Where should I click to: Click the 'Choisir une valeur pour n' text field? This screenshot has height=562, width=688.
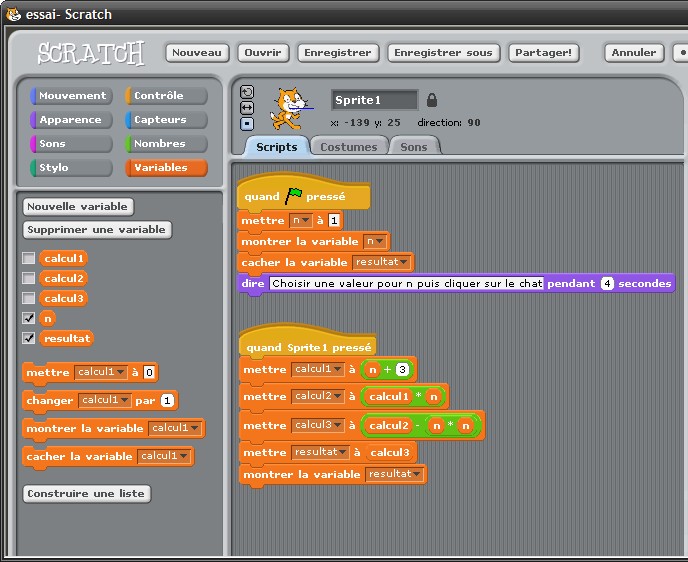407,283
